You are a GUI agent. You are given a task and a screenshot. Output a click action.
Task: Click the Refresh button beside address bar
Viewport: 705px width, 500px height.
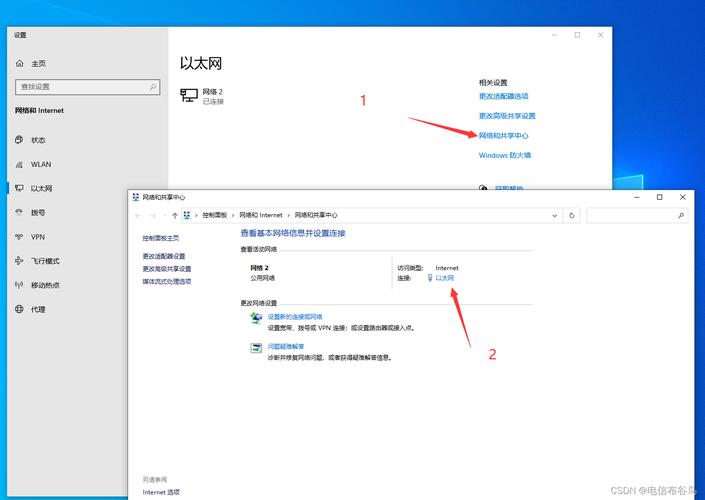[572, 215]
